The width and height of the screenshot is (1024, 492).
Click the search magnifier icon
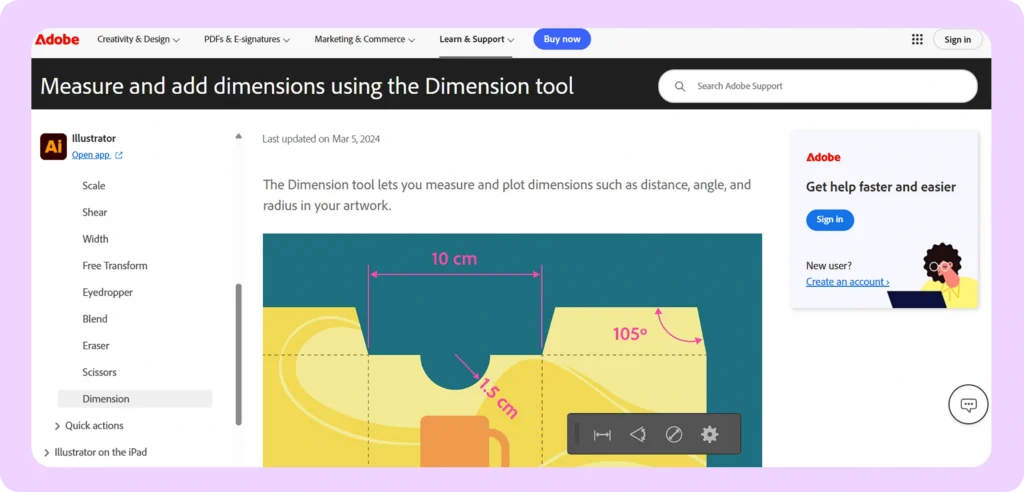point(680,86)
